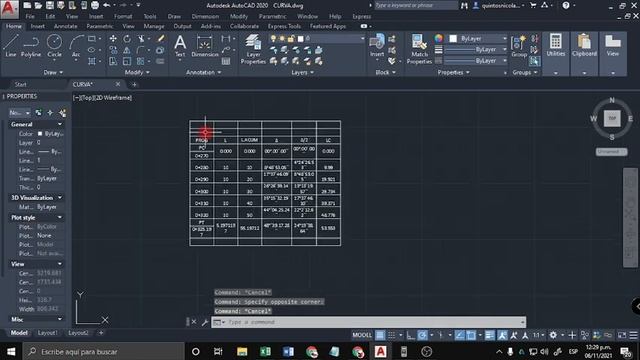Toggle object snap tracking in status bar
This screenshot has width=640, height=360.
point(460,335)
